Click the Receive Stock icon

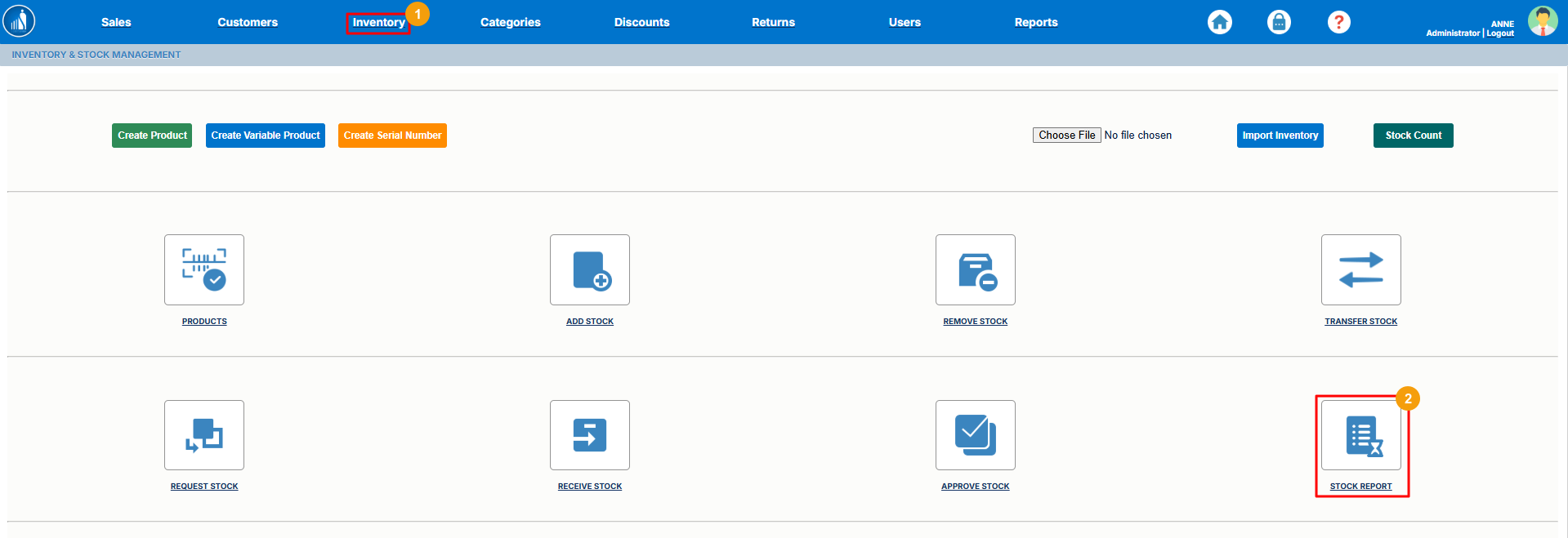(x=589, y=435)
